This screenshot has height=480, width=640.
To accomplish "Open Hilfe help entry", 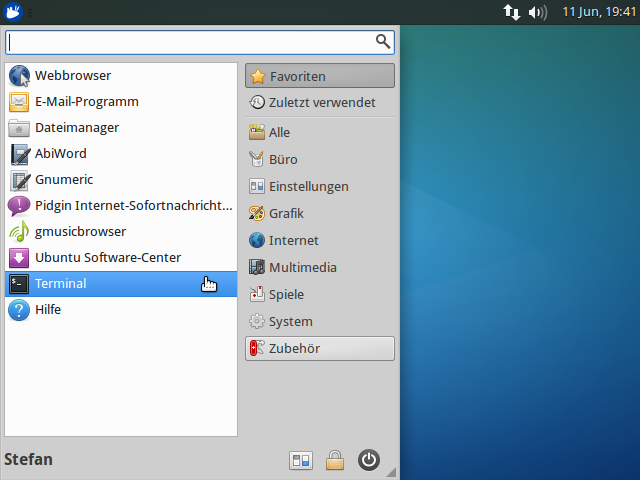I will click(48, 310).
